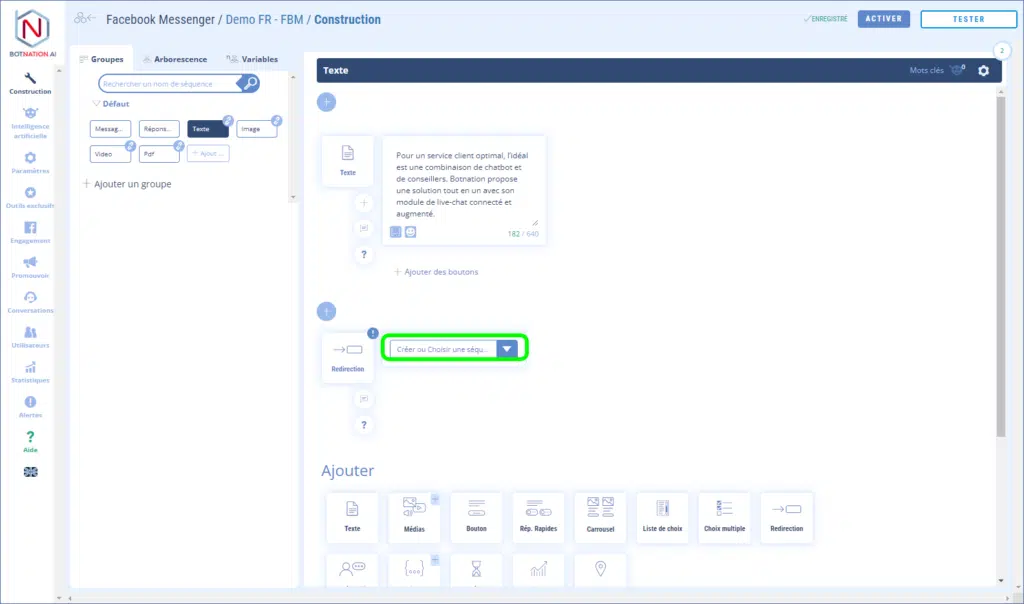The width and height of the screenshot is (1024, 604).
Task: Click the search magnifier in sequence search
Action: pos(251,84)
